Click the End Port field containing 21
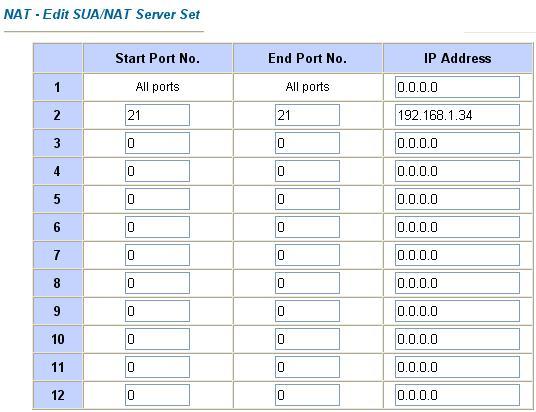 coord(307,115)
